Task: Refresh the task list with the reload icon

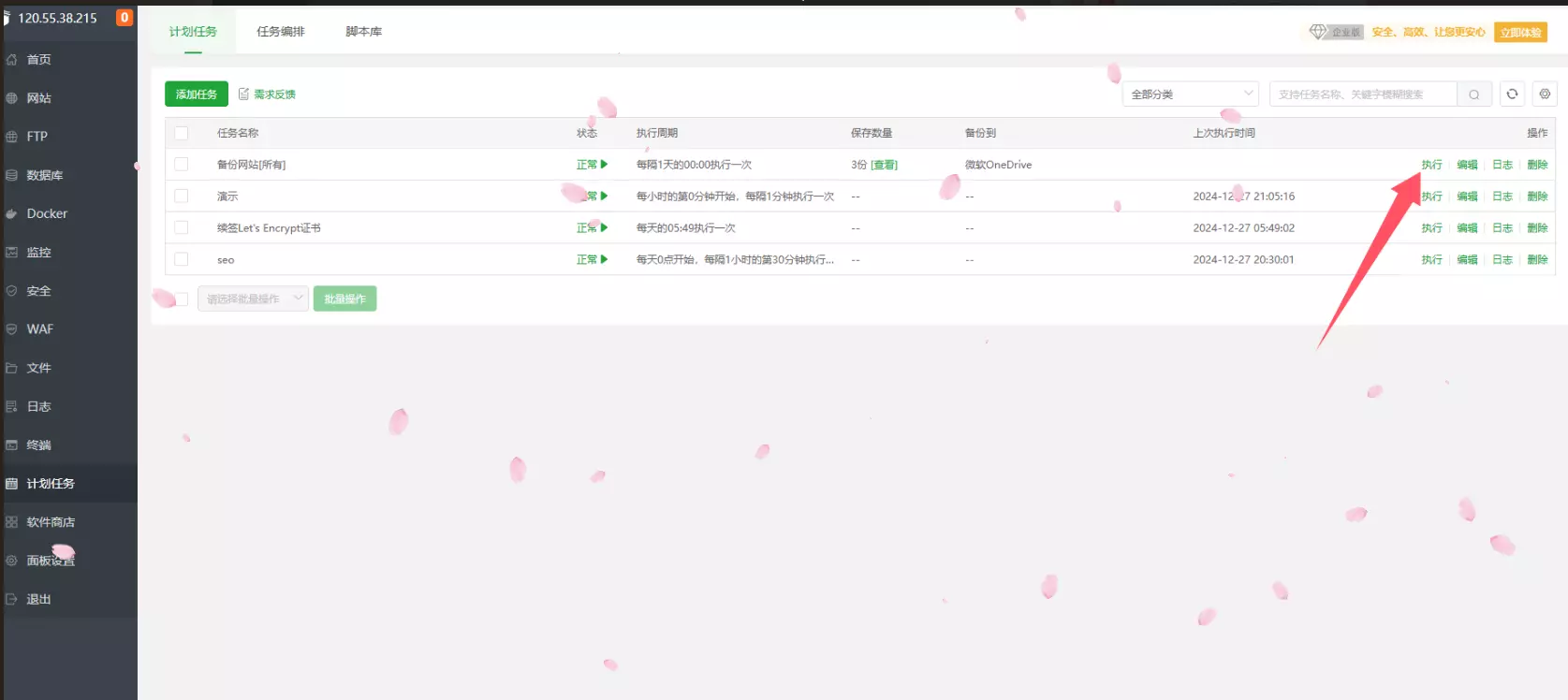Action: tap(1512, 94)
